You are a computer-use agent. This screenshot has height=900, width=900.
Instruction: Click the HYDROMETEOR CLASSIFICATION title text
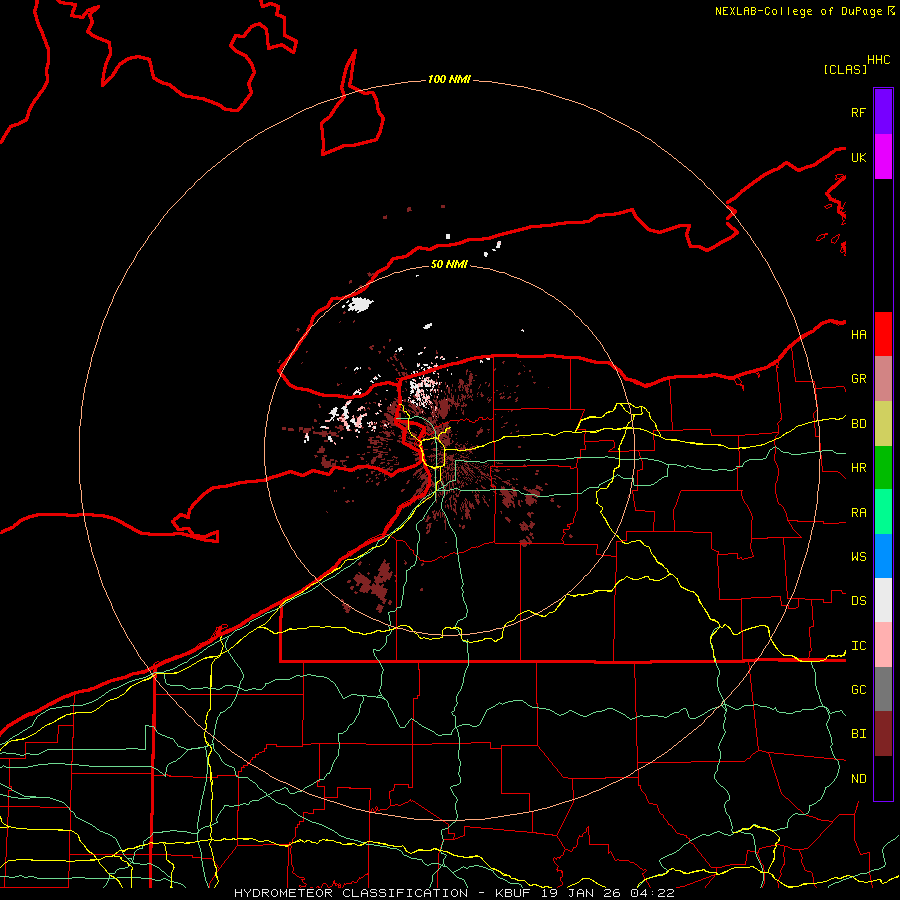click(351, 893)
